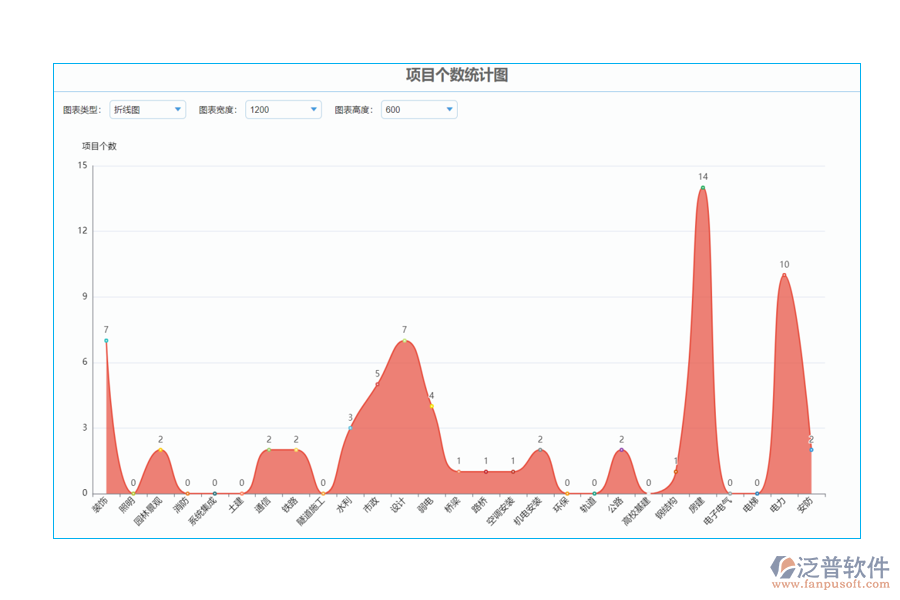The image size is (900, 600).
Task: Click the 园林景观 x-axis label
Action: [149, 510]
